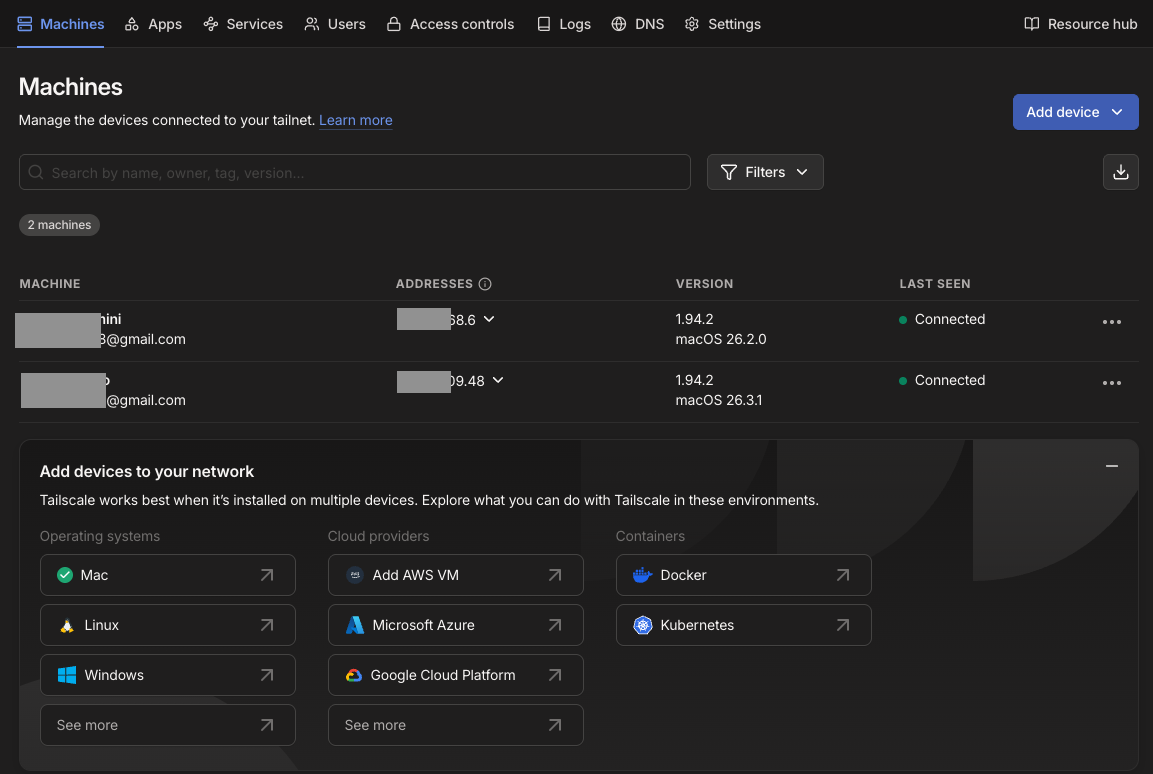This screenshot has height=774, width=1153.
Task: Open the Users tab
Action: click(x=335, y=24)
